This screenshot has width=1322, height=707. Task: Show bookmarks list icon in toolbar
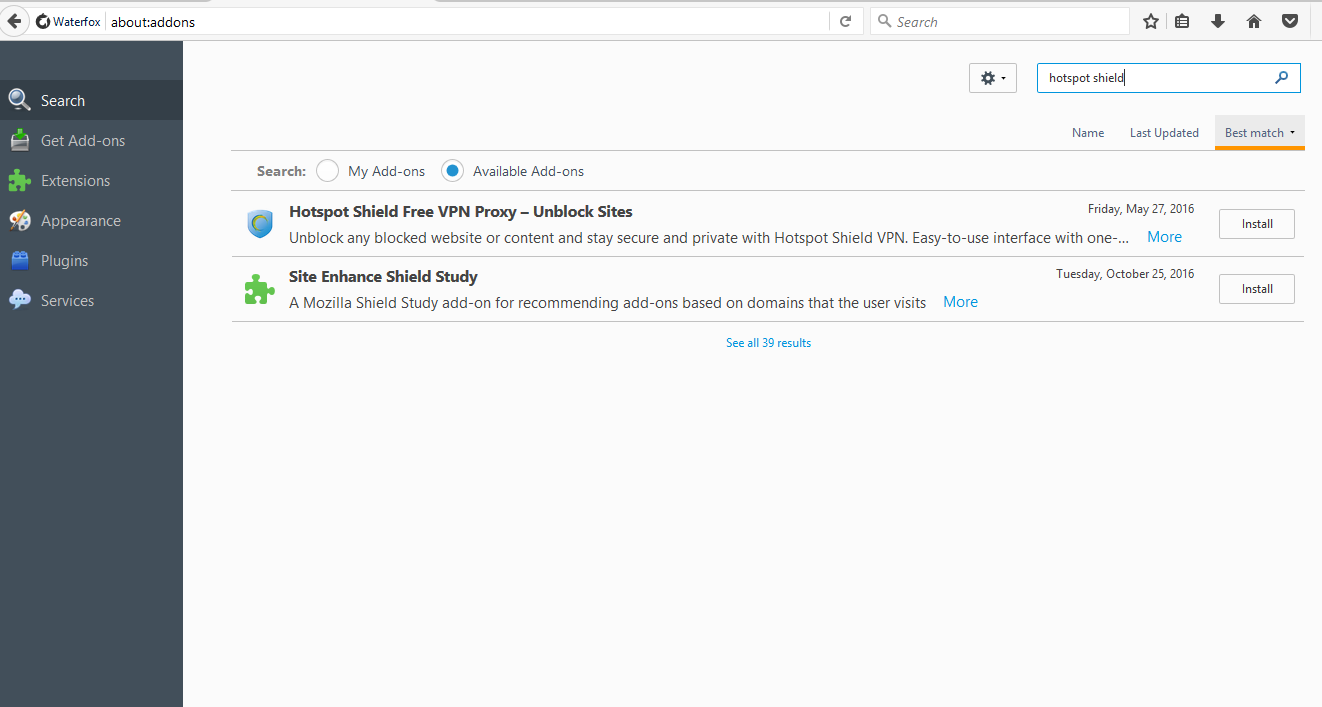(1182, 21)
